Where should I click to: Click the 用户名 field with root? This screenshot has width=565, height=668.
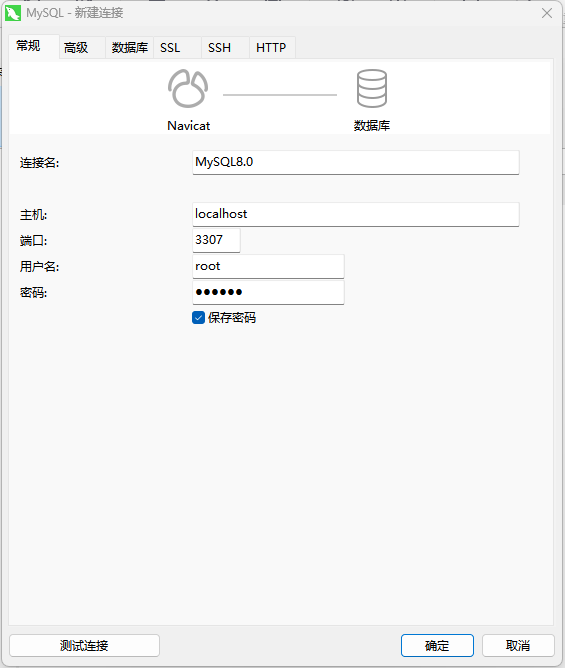click(268, 266)
